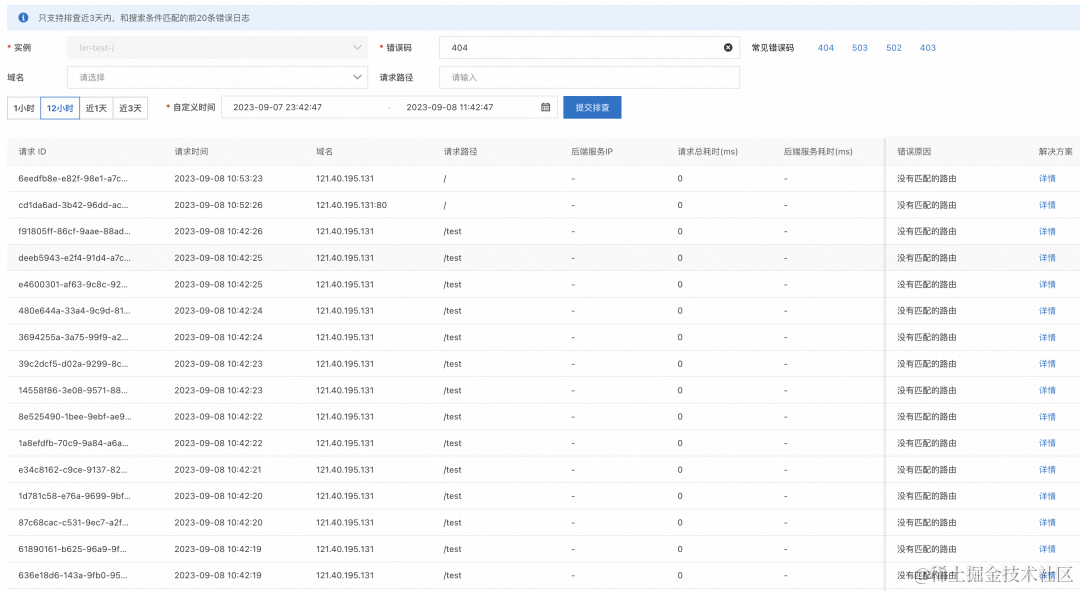
Task: Open 详情 for request 14558f86-3e08-9571
Action: click(x=1047, y=391)
